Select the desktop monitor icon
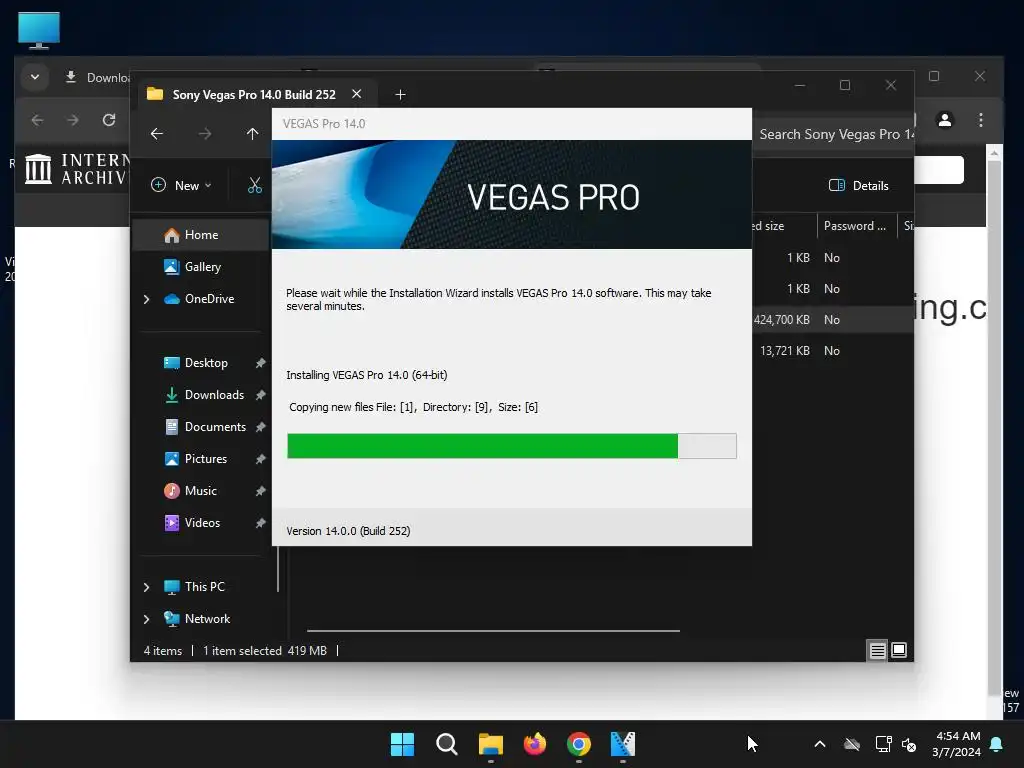The image size is (1024, 768). pos(39,31)
